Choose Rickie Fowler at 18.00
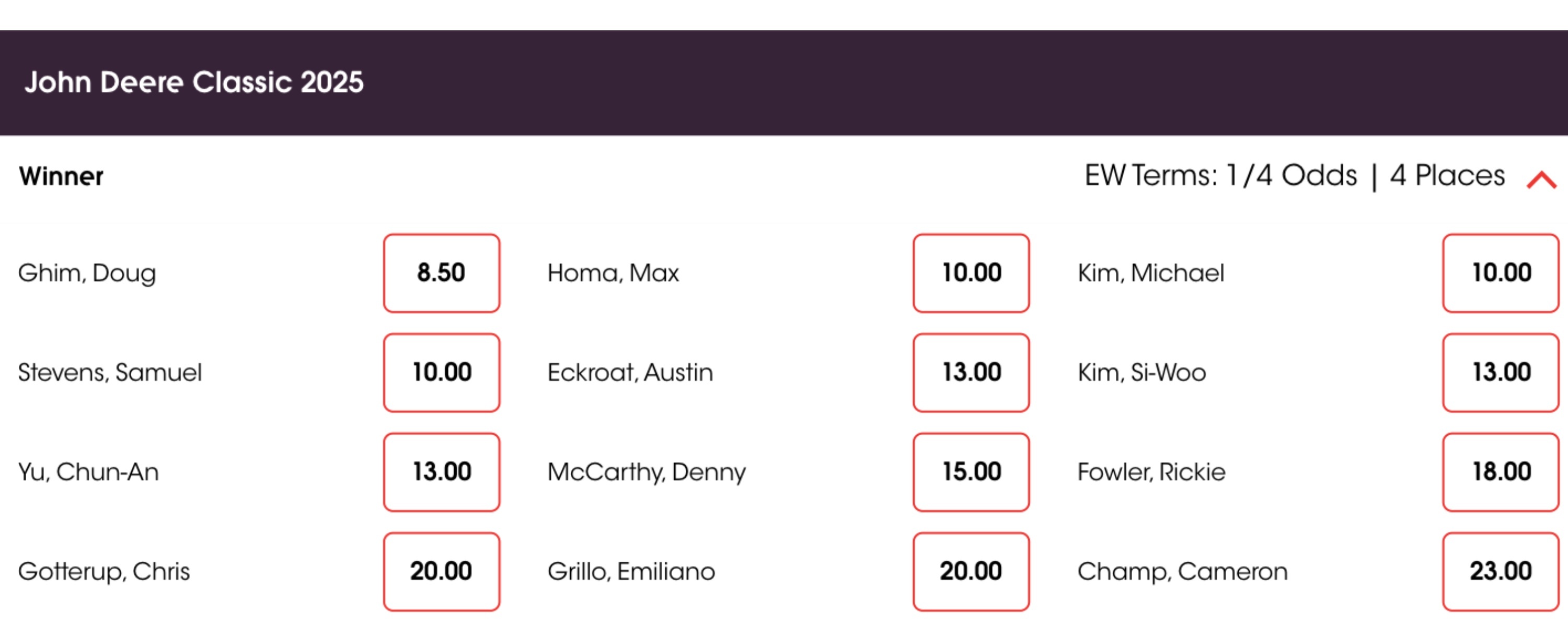 tap(1501, 472)
